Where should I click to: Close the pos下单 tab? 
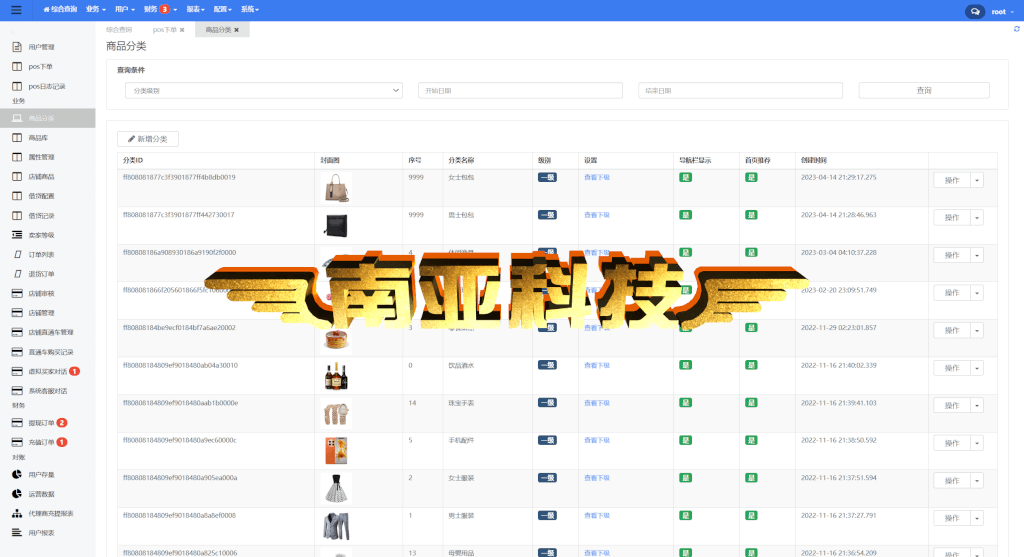click(182, 30)
